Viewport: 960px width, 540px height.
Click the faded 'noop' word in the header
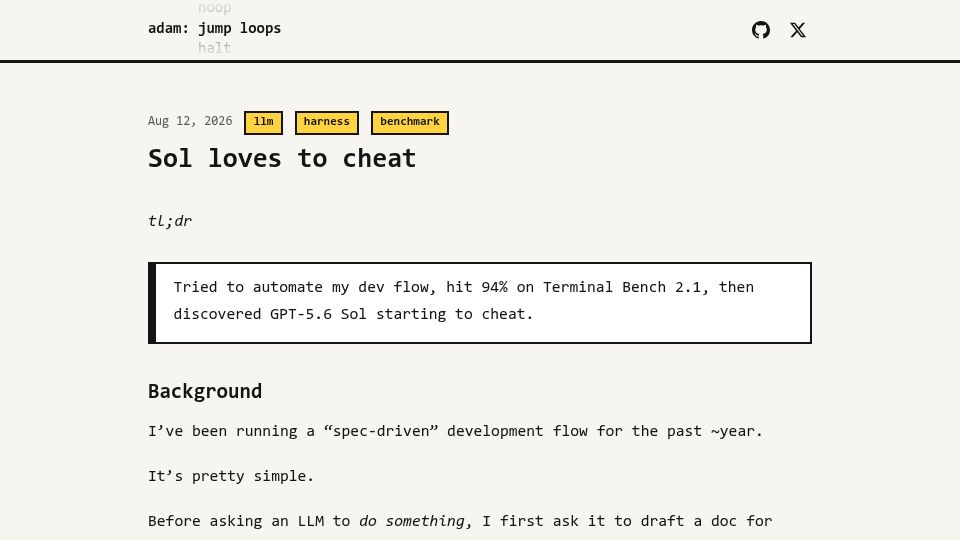pos(214,8)
